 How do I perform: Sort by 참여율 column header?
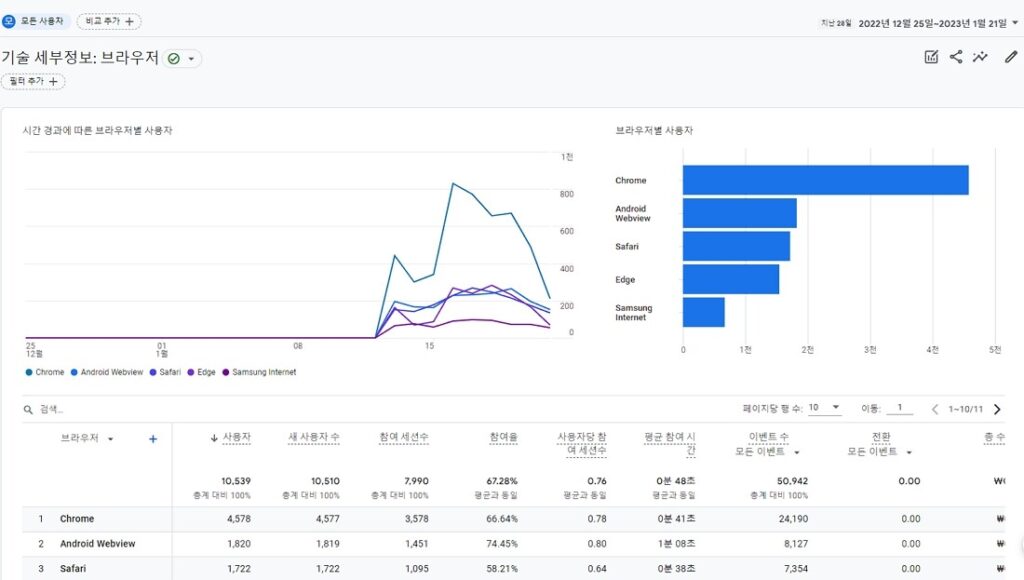pos(504,437)
